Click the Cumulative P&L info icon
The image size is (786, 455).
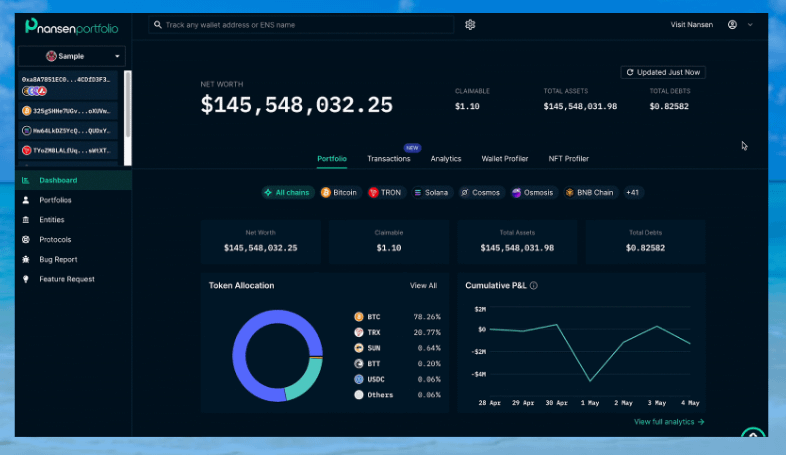tap(534, 286)
